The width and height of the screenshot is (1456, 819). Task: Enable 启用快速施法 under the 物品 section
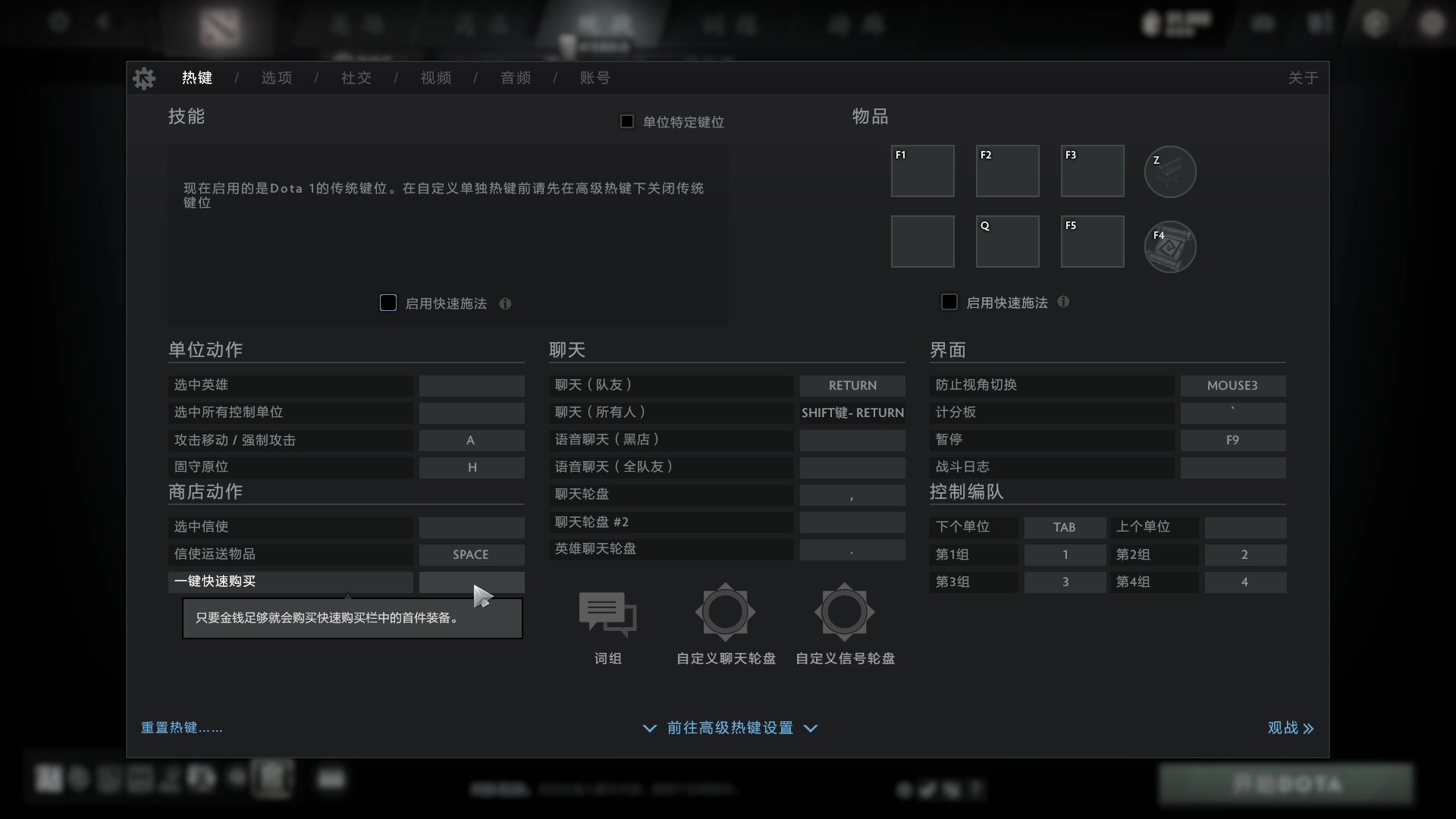tap(949, 301)
